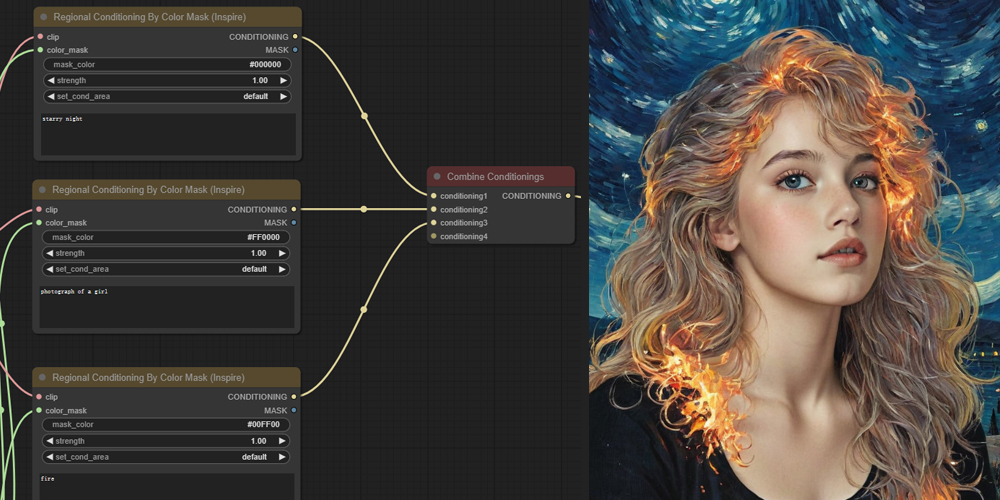The width and height of the screenshot is (1000, 500).
Task: Select previous set_cond_area option on #00FF00 node
Action: 50,457
